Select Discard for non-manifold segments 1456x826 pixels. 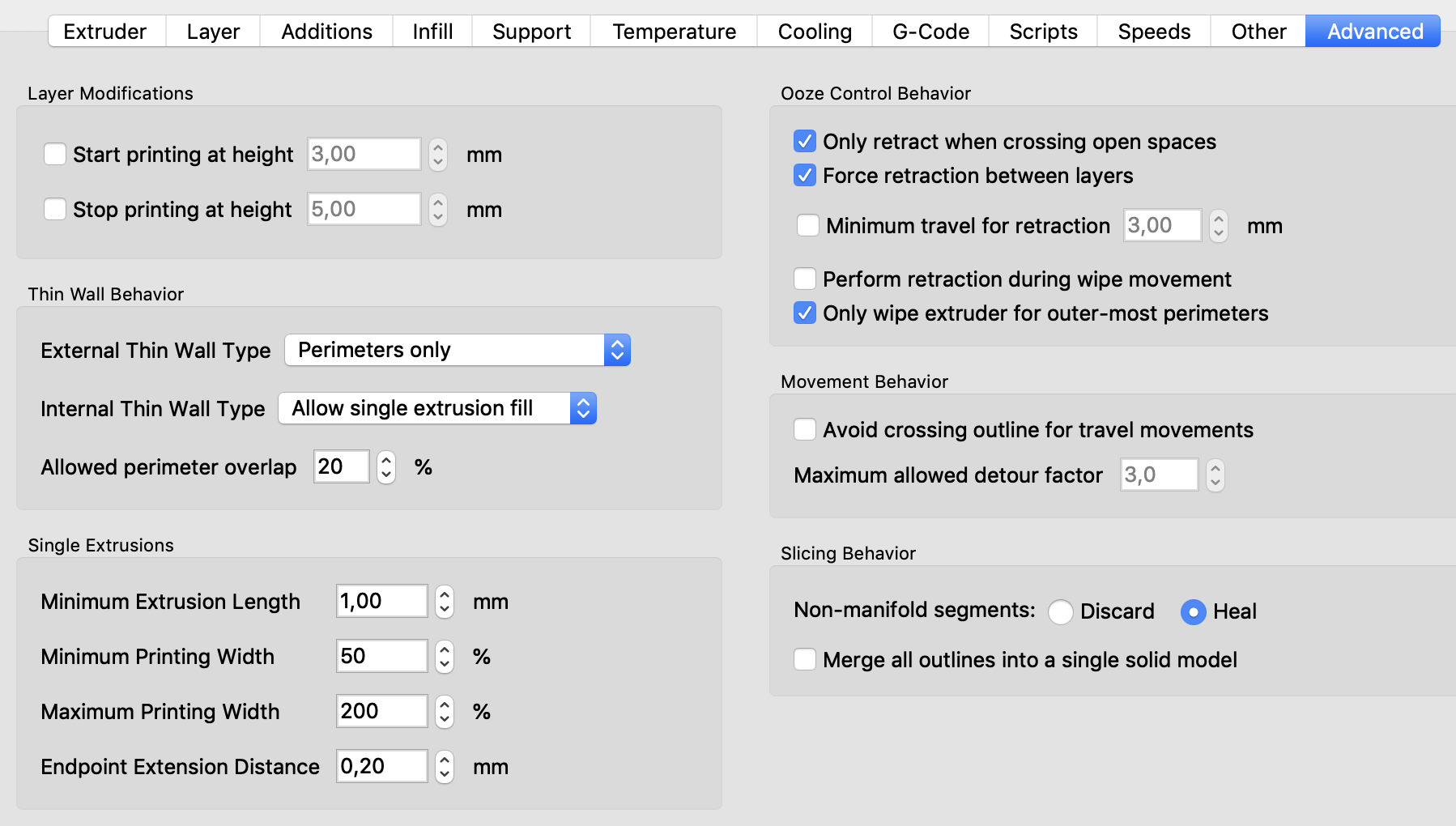click(x=1061, y=611)
